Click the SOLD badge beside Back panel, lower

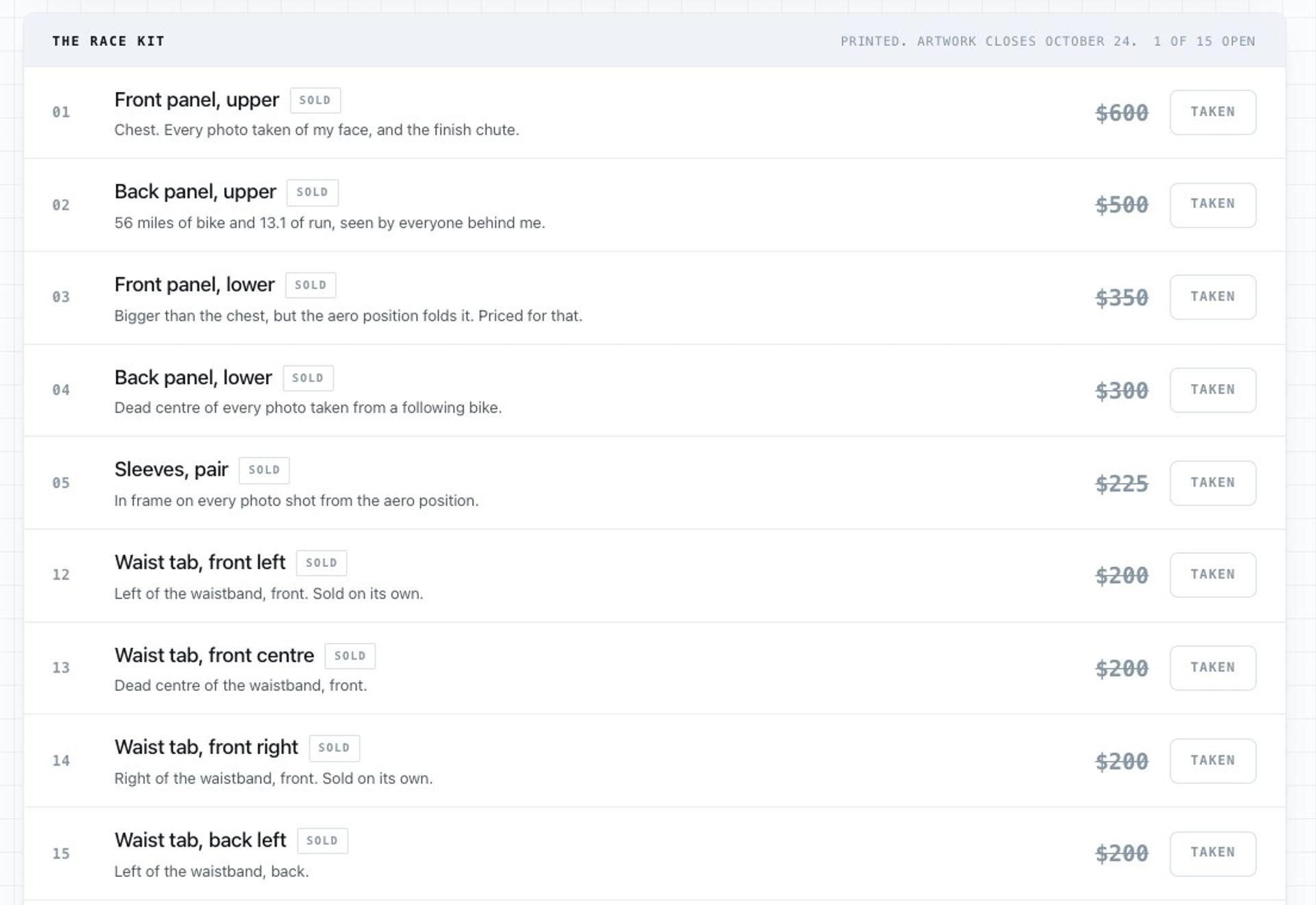[308, 378]
